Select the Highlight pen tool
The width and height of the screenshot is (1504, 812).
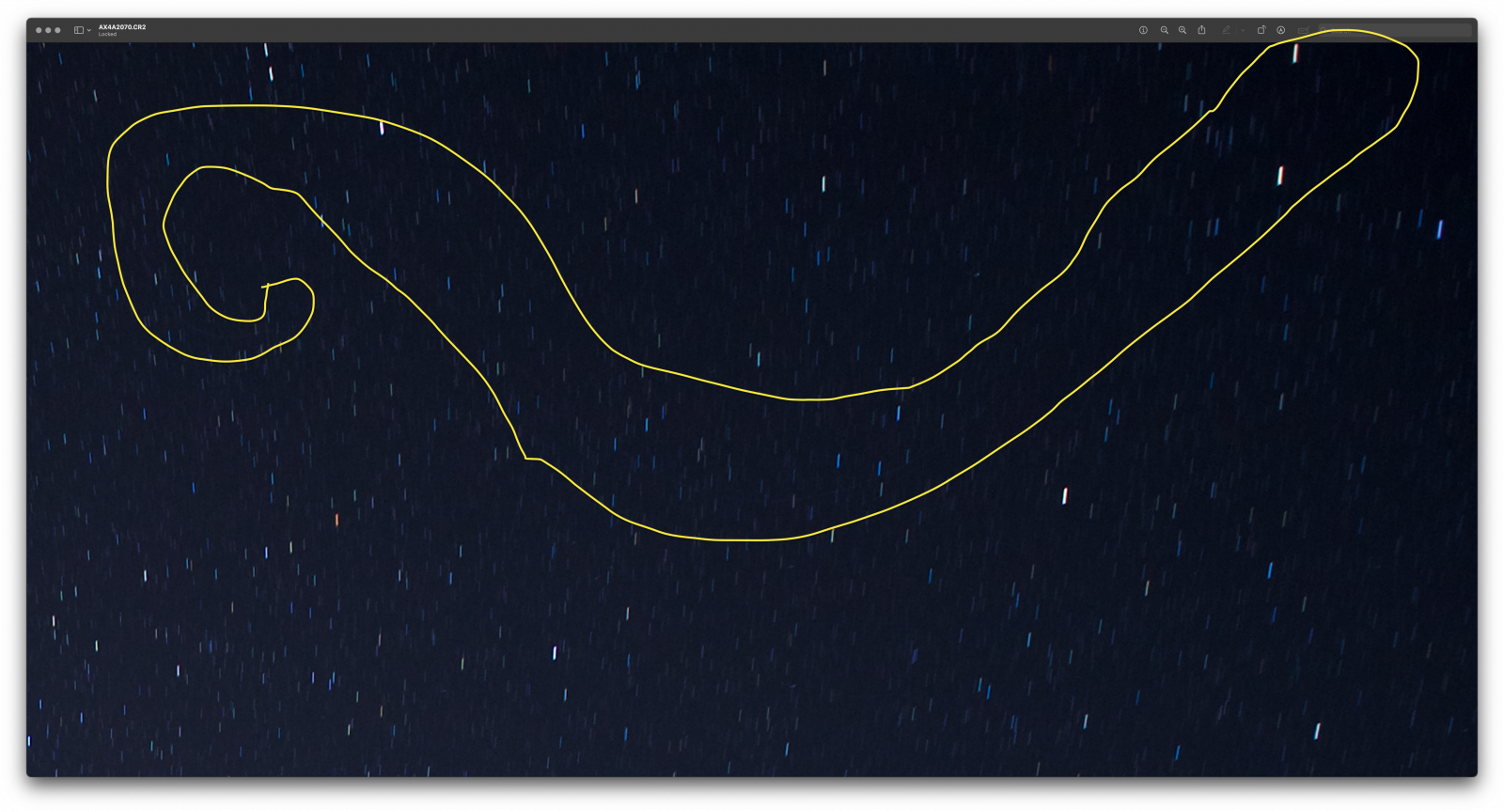(x=1226, y=30)
